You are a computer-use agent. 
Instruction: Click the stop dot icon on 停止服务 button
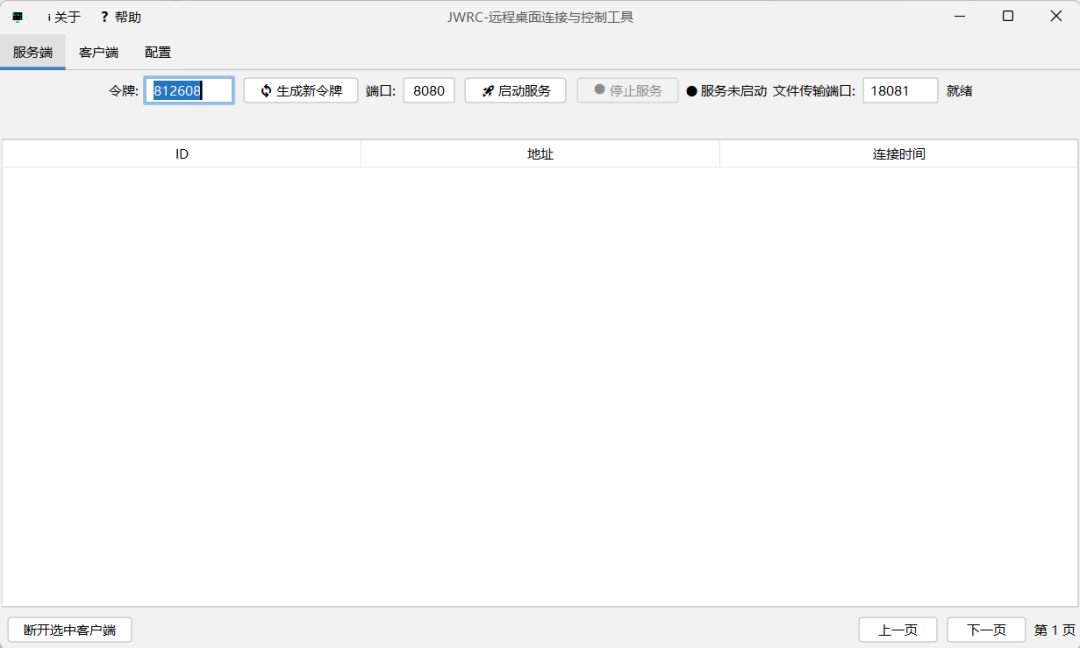click(601, 90)
